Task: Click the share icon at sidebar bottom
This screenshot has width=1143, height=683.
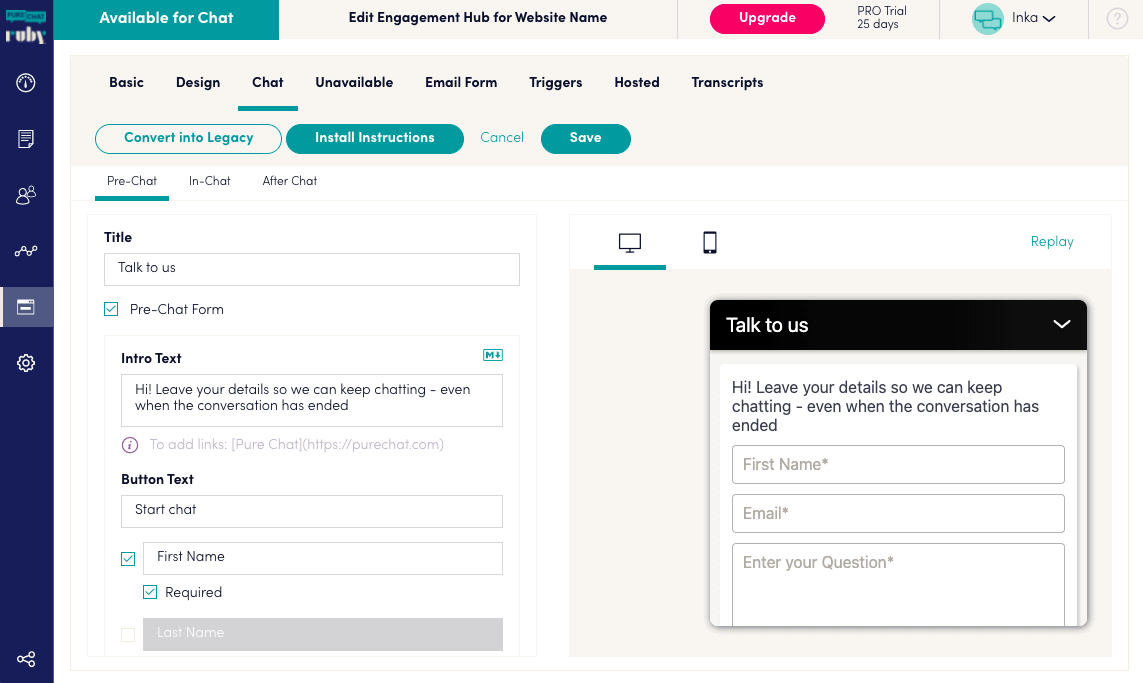Action: click(26, 660)
